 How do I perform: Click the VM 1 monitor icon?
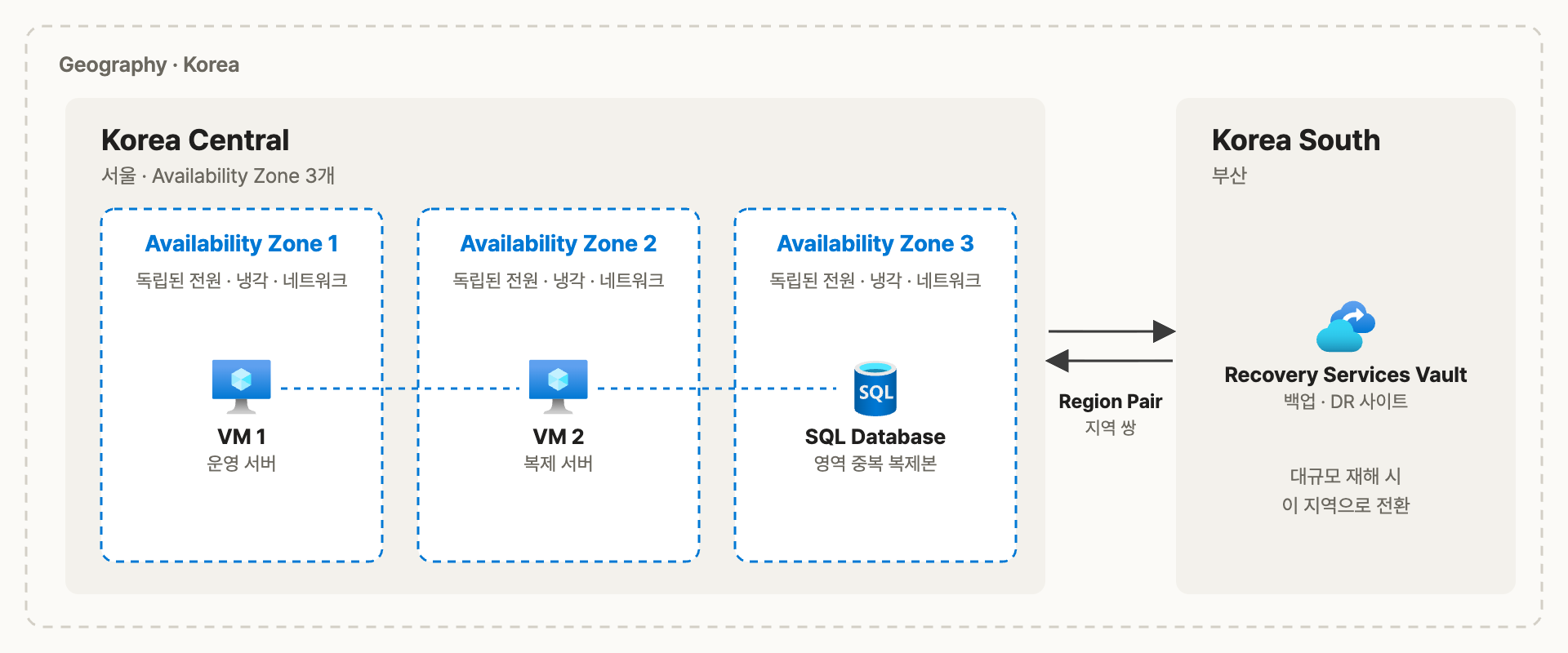click(241, 387)
